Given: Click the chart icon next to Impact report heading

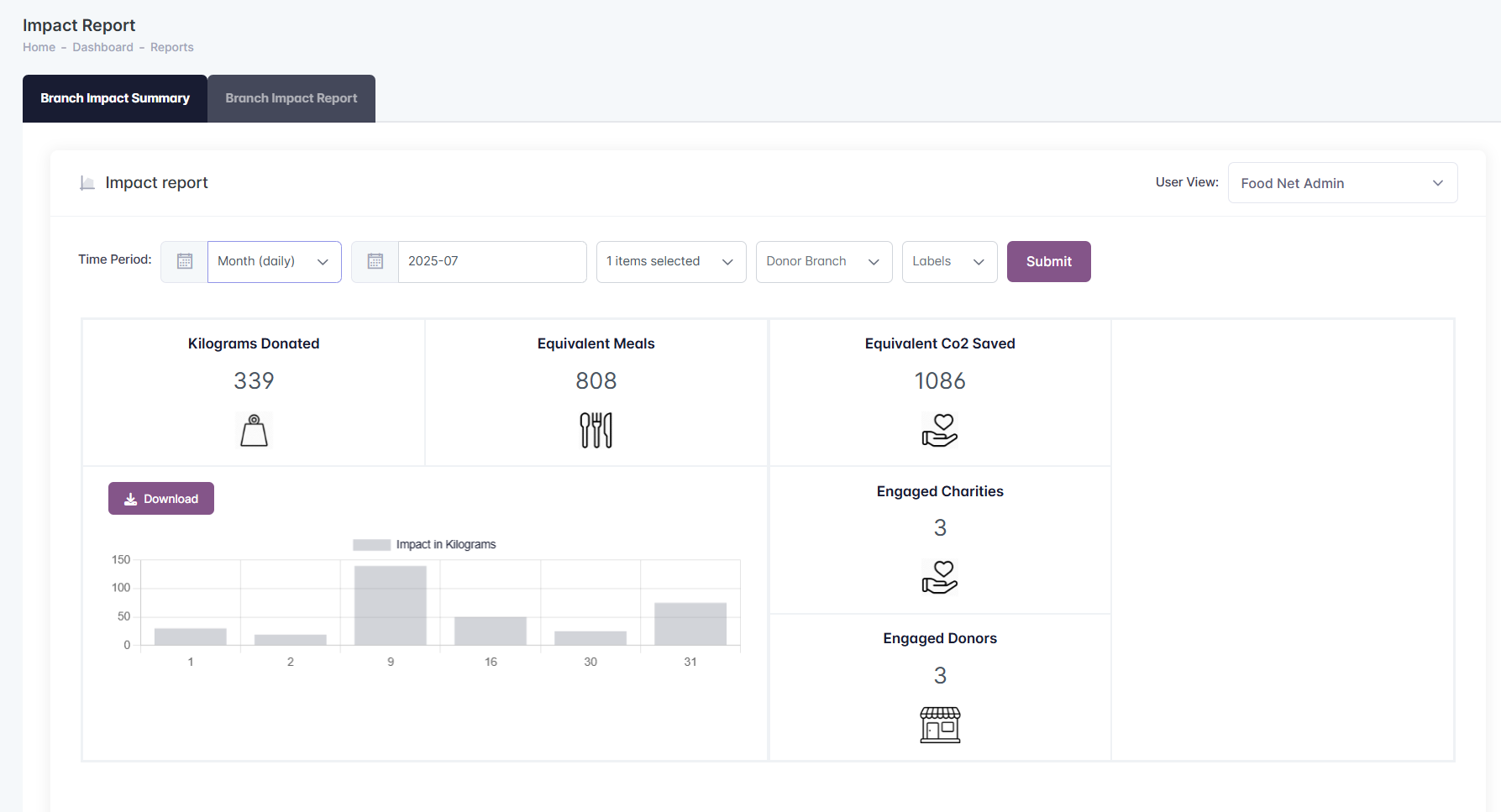Looking at the screenshot, I should coord(87,183).
